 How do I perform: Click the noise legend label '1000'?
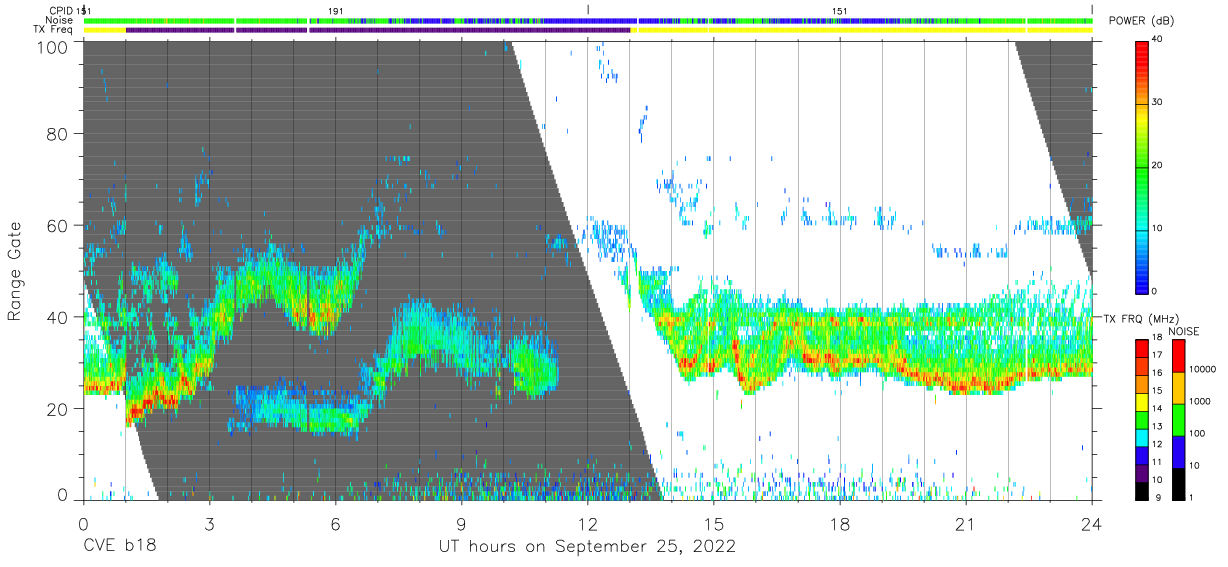[1200, 401]
